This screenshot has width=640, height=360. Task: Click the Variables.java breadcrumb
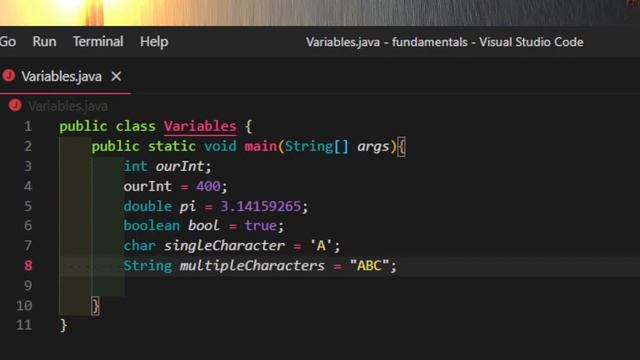tap(68, 106)
